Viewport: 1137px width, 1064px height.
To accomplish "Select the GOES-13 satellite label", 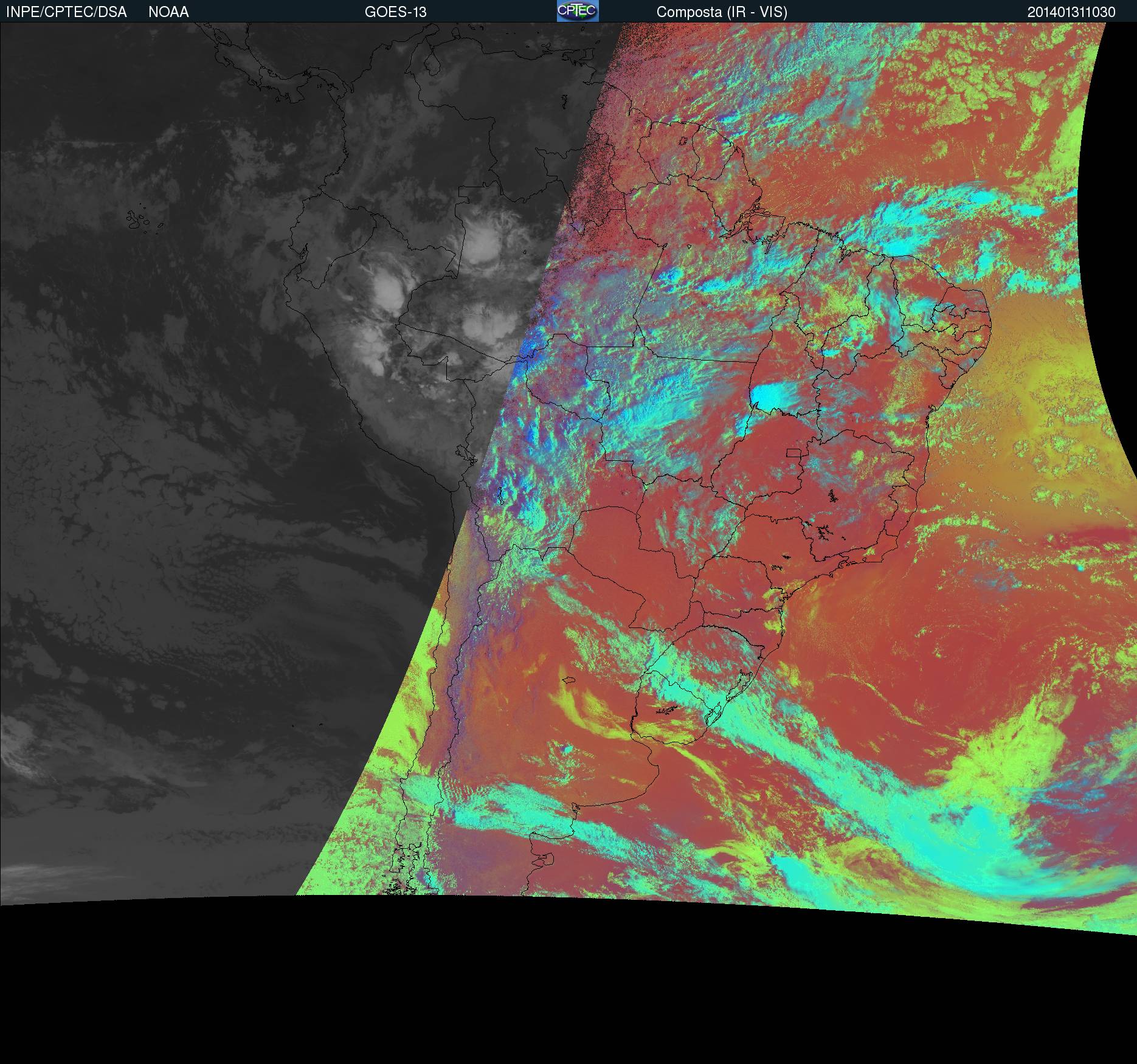I will point(395,12).
